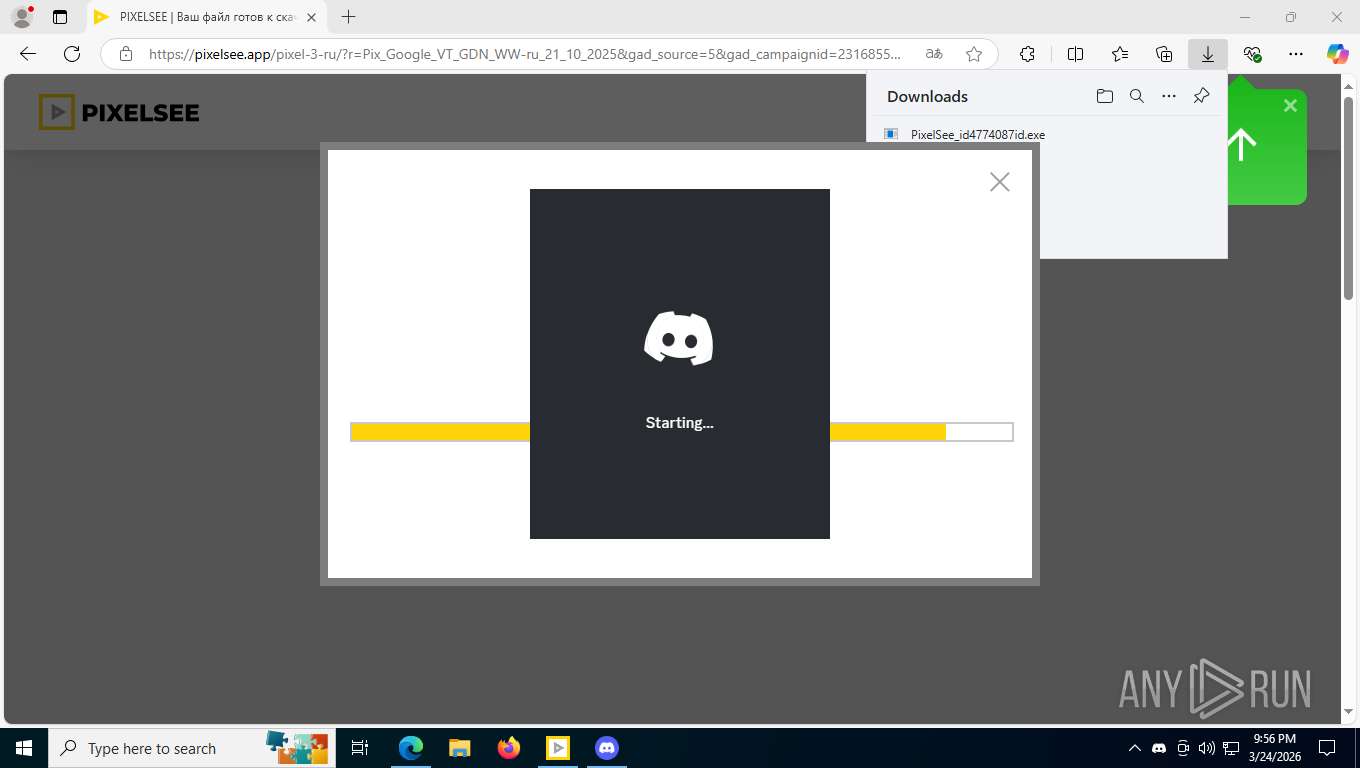Viewport: 1360px width, 768px height.
Task: Go back to previous page
Action: (28, 54)
